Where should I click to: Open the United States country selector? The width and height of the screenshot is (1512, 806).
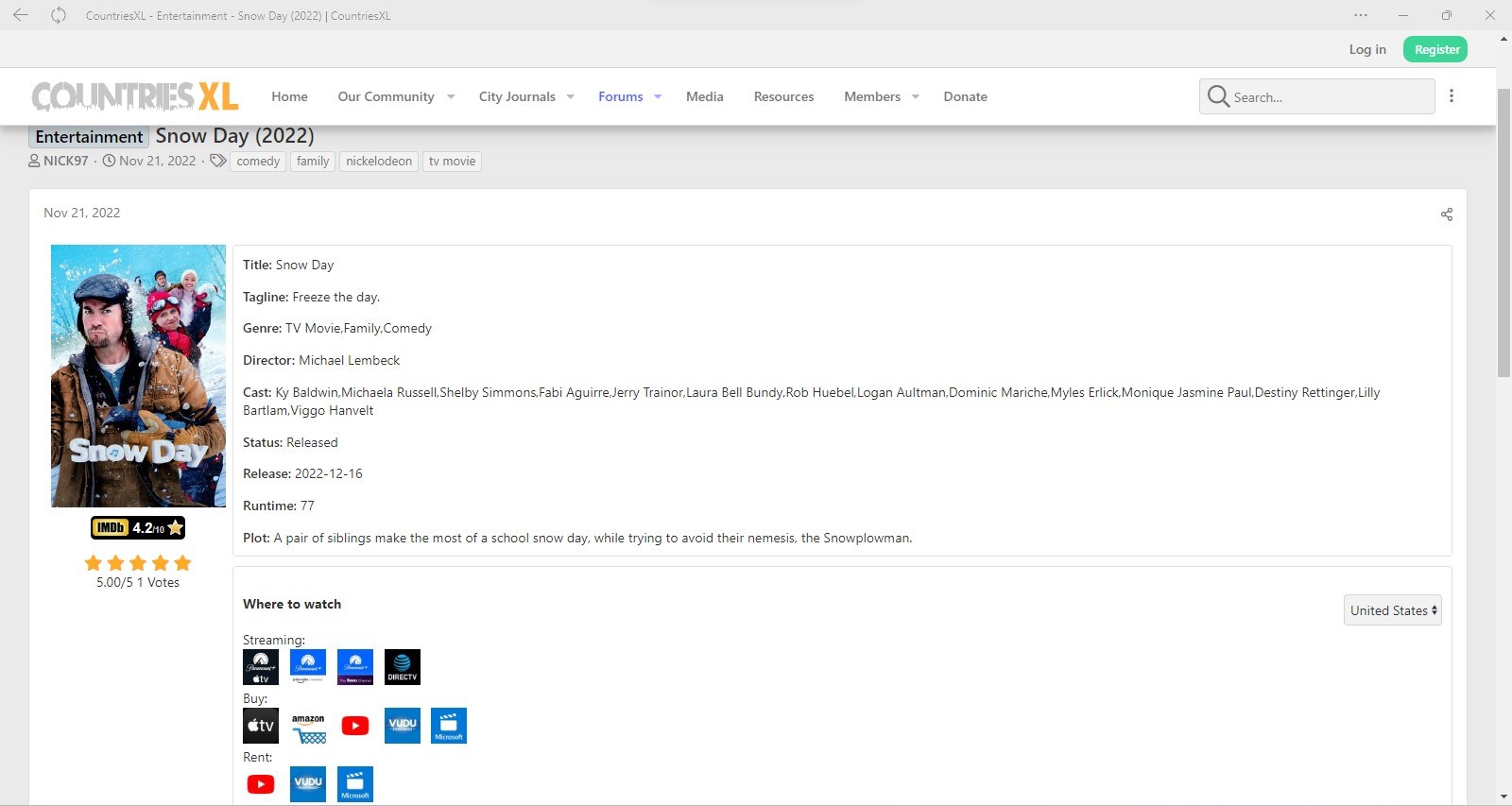[x=1393, y=610]
